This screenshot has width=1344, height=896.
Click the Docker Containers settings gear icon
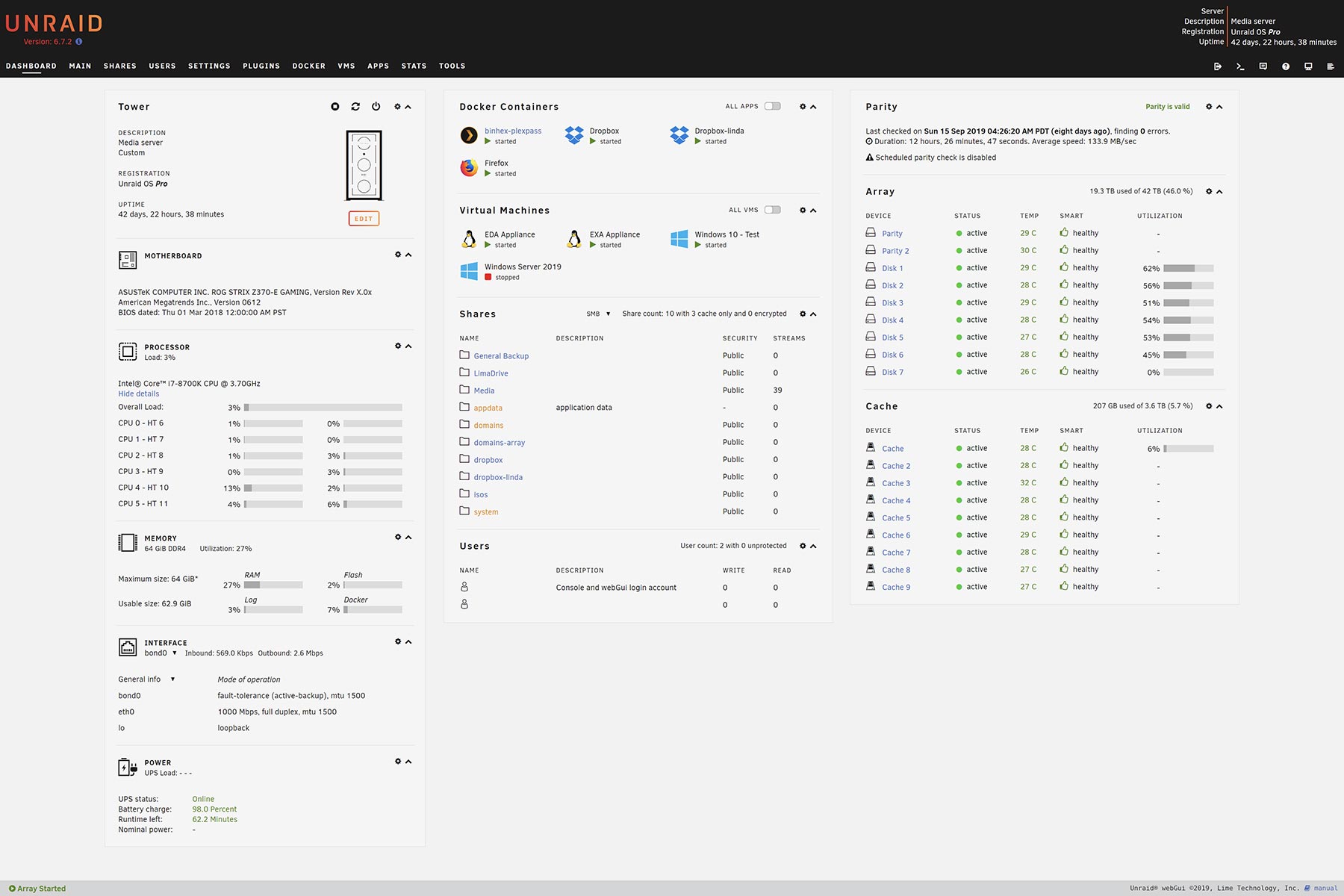[x=803, y=107]
